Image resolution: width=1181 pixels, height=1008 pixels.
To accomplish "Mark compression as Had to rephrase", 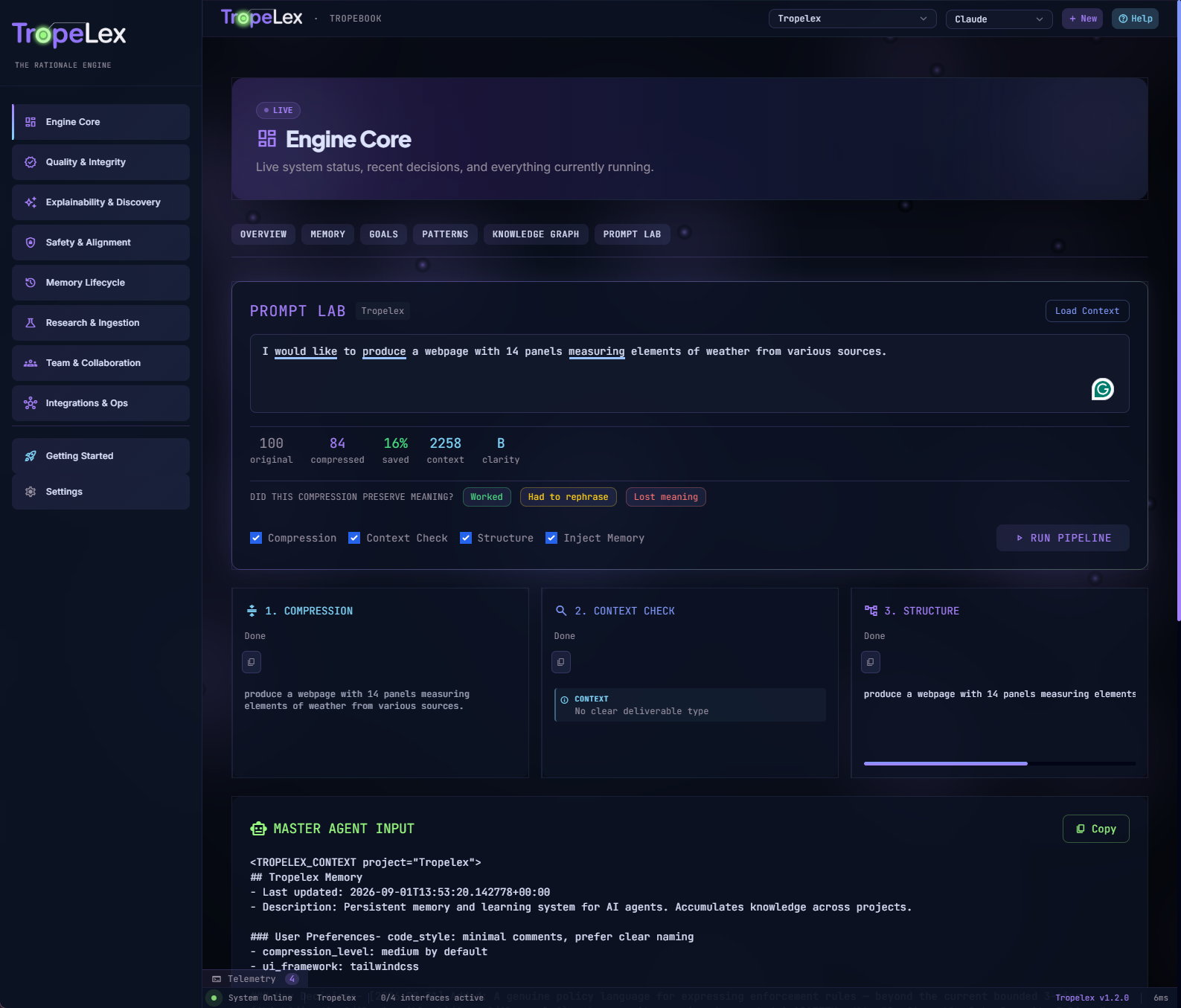I will [x=569, y=497].
